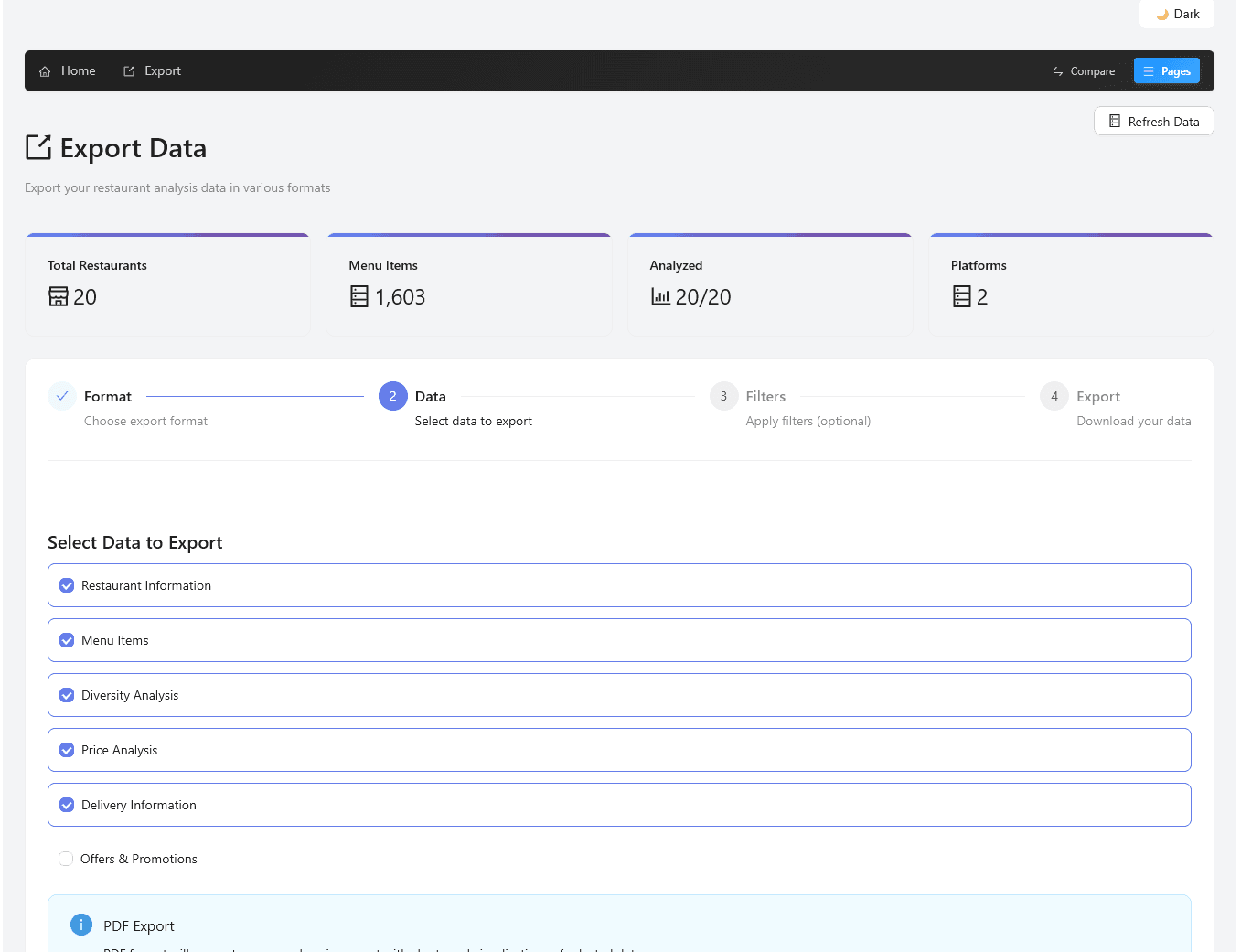Toggle Dark mode switch
This screenshot has width=1241, height=952.
[1177, 15]
